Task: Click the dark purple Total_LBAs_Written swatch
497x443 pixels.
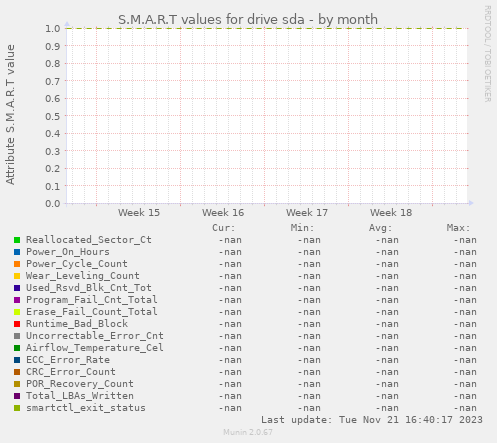Action: point(17,396)
